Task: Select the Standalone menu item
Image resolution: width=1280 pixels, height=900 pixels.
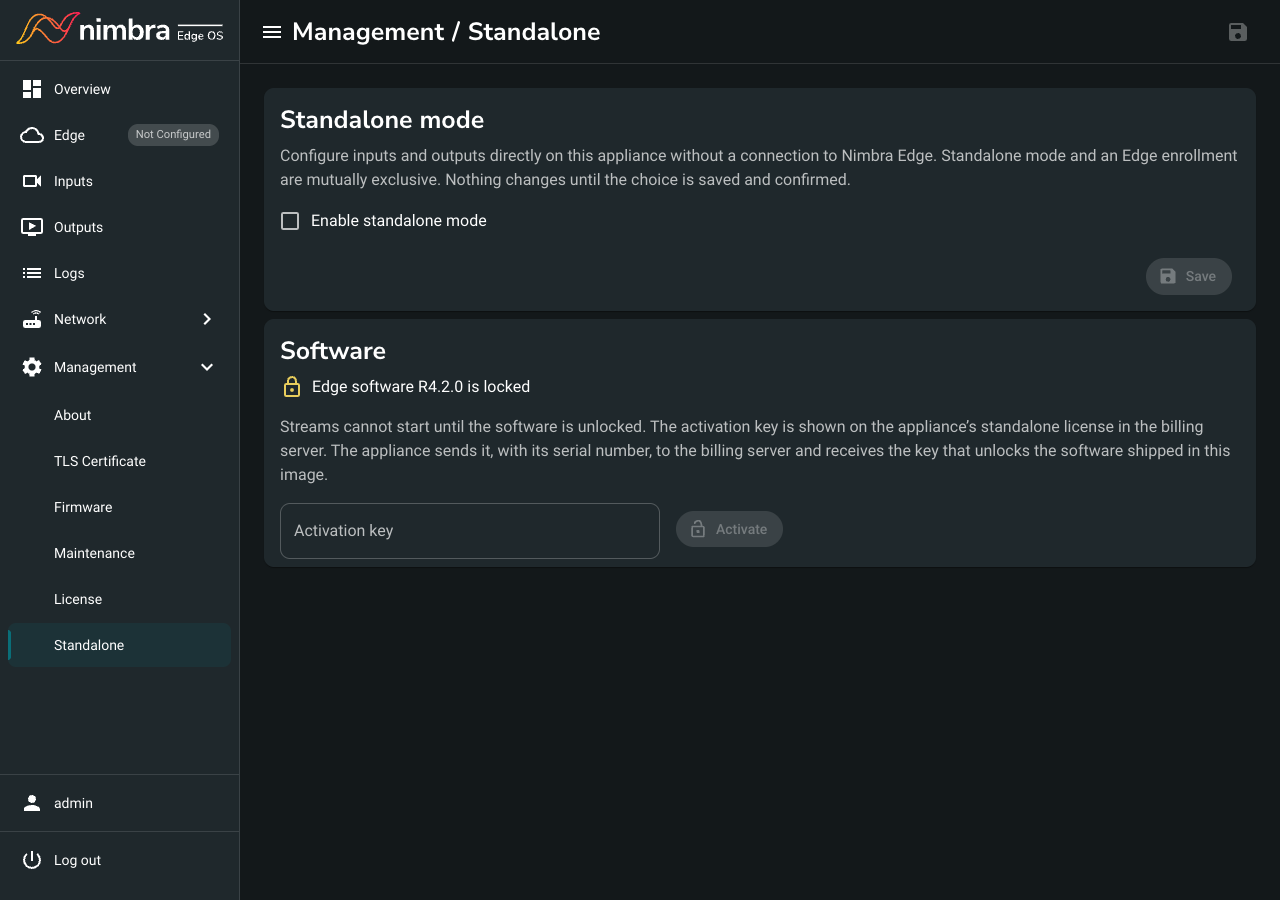Action: [x=119, y=645]
